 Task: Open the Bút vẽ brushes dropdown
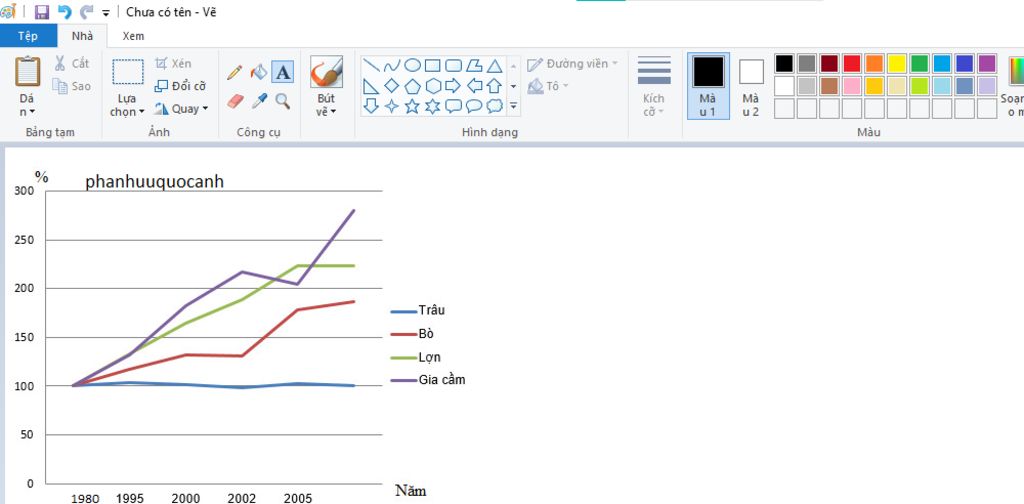[x=326, y=105]
